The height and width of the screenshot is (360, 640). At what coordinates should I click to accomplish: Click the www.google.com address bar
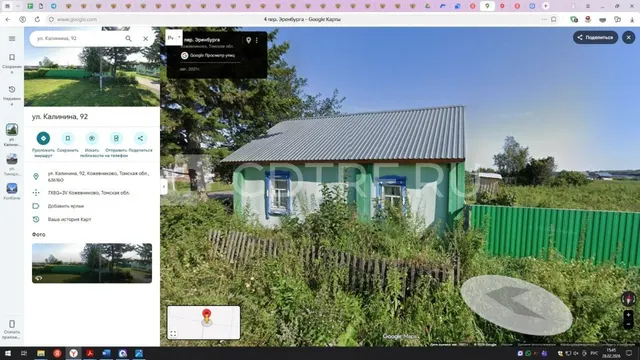click(77, 19)
